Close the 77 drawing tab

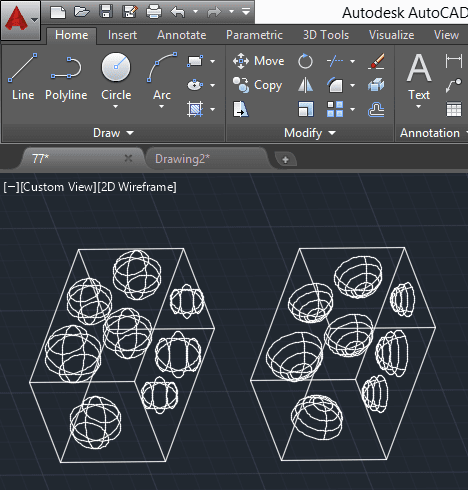(x=128, y=158)
